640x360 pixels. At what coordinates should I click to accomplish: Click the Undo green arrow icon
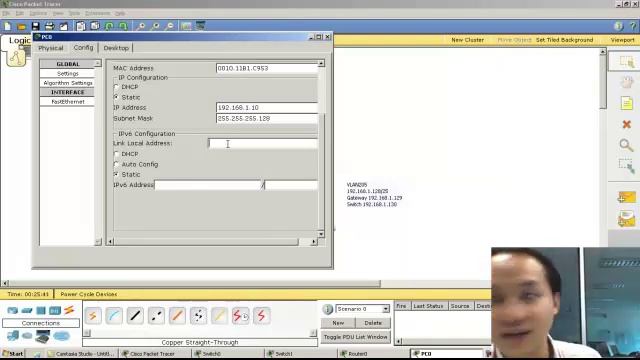click(109, 27)
